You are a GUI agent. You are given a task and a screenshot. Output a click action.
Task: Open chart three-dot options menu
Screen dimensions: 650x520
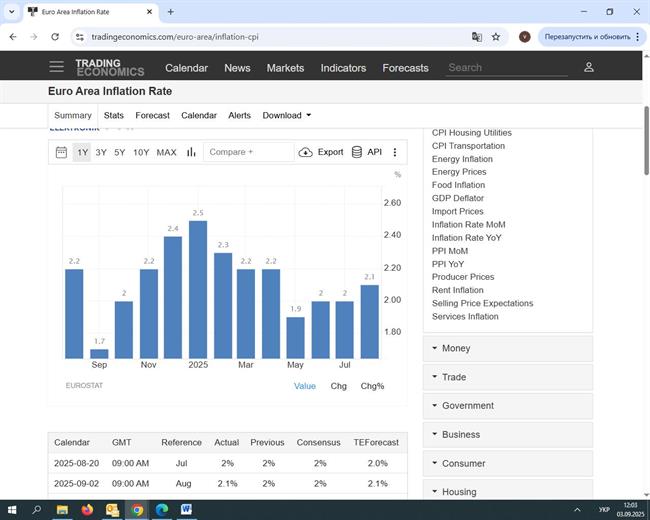(395, 152)
